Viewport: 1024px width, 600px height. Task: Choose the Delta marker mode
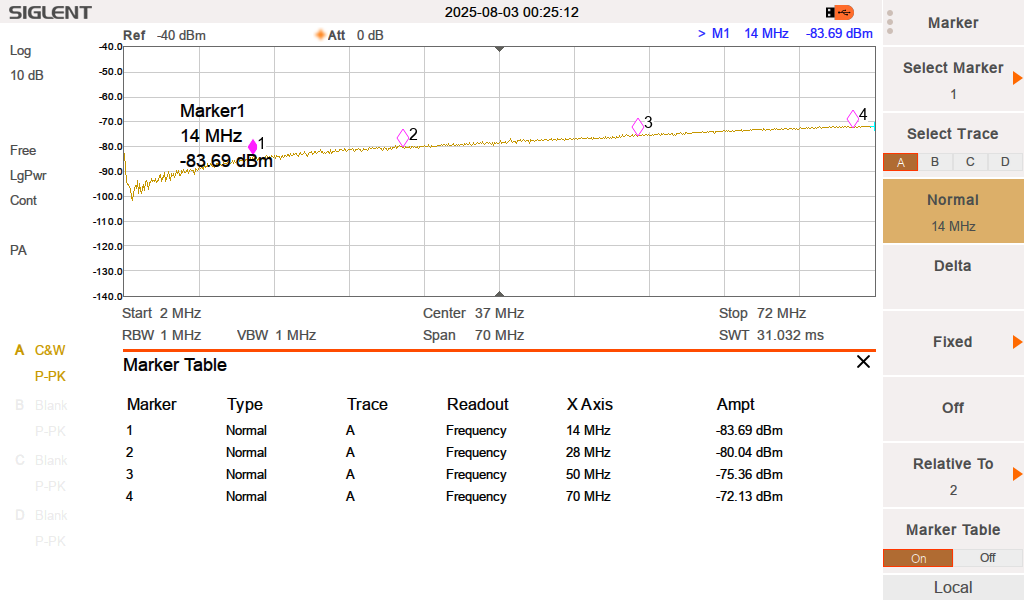click(953, 266)
